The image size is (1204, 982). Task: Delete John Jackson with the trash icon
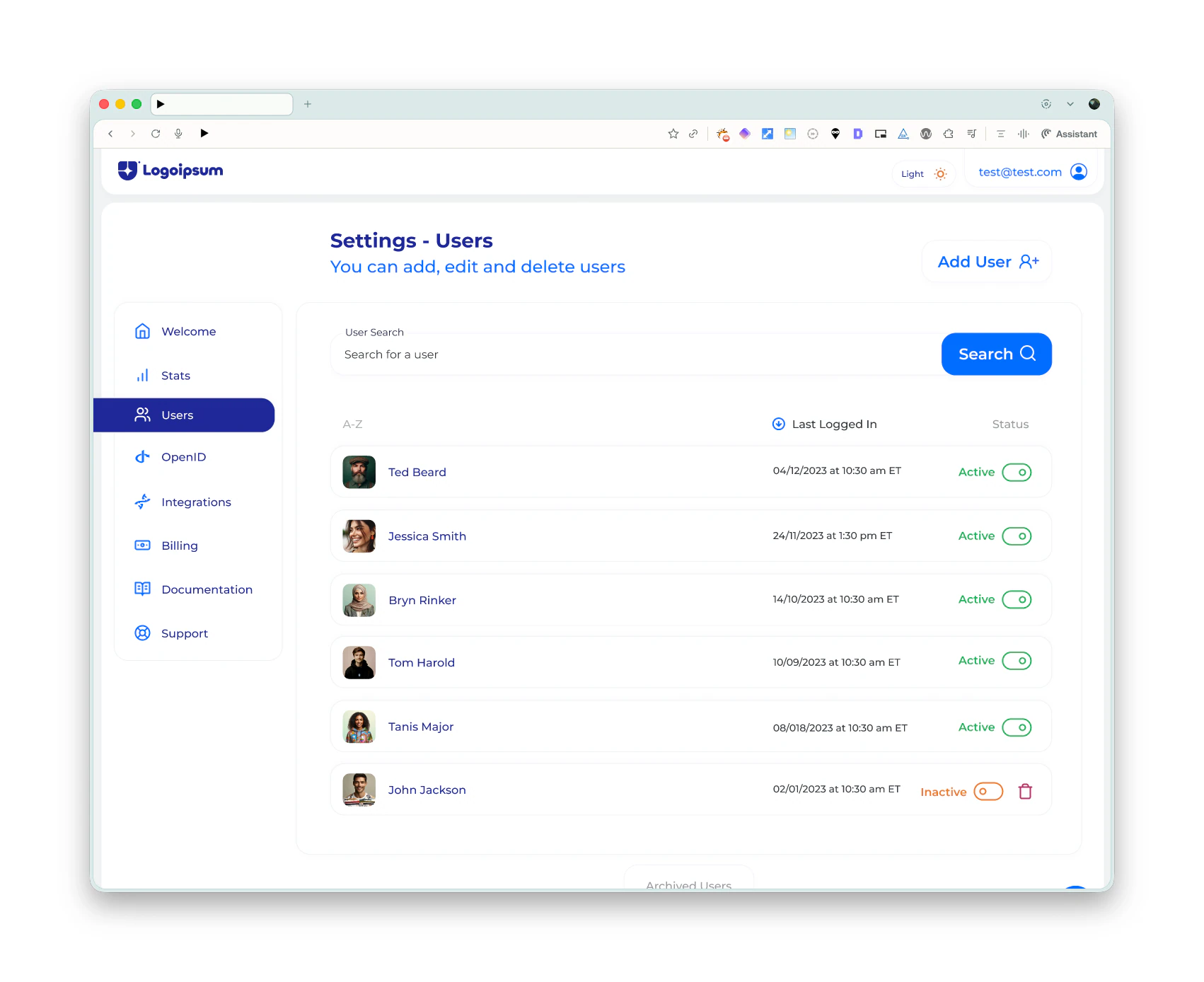point(1025,791)
